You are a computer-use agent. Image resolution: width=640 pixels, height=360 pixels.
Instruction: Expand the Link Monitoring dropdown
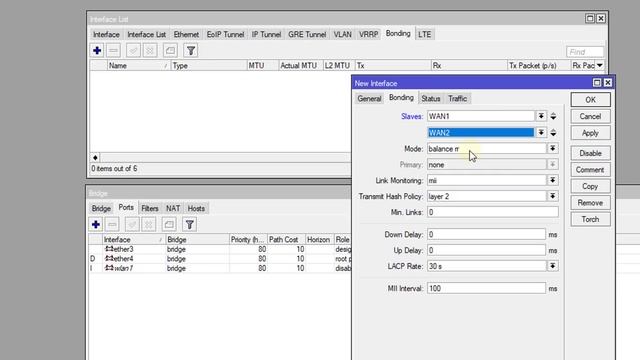click(x=552, y=180)
